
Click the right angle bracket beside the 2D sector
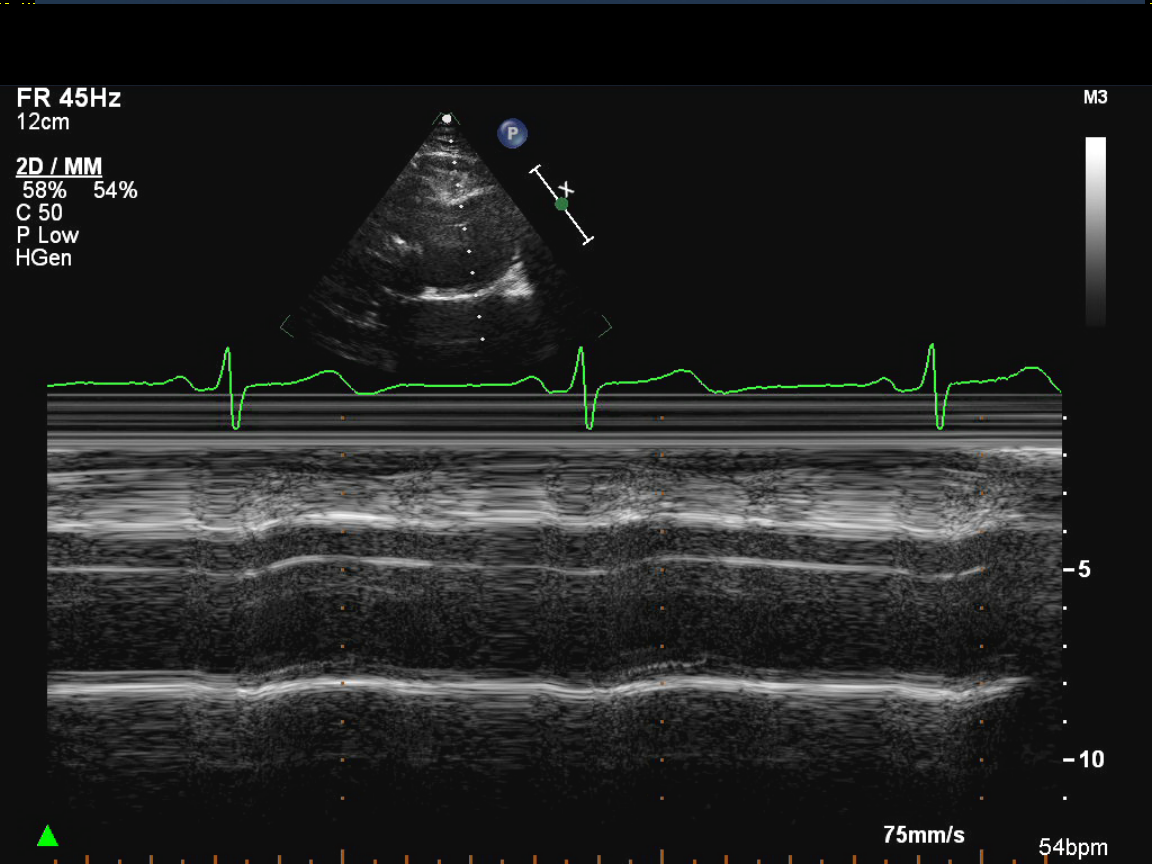pos(605,326)
